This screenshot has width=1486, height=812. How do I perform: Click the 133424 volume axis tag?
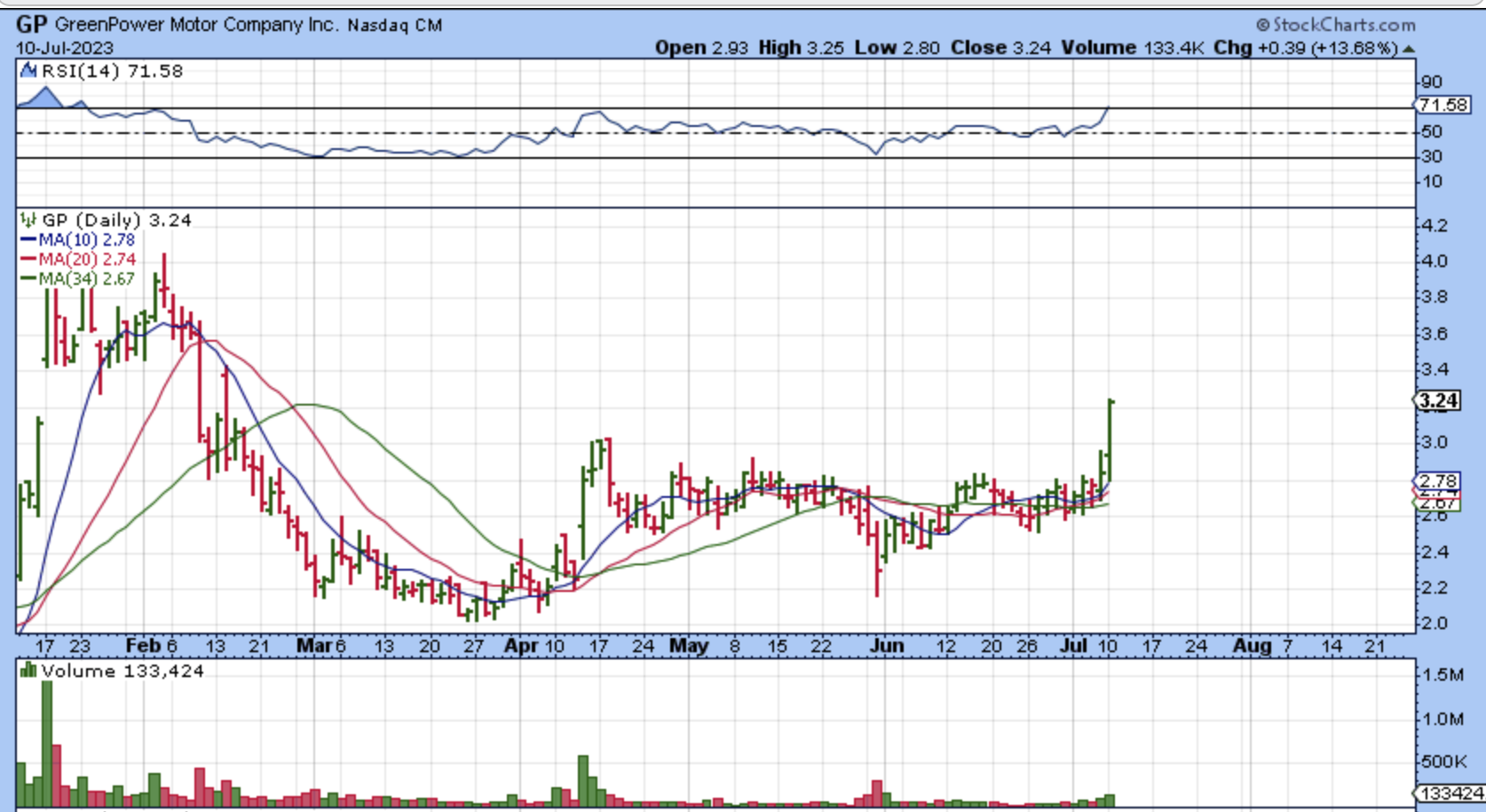pos(1450,793)
